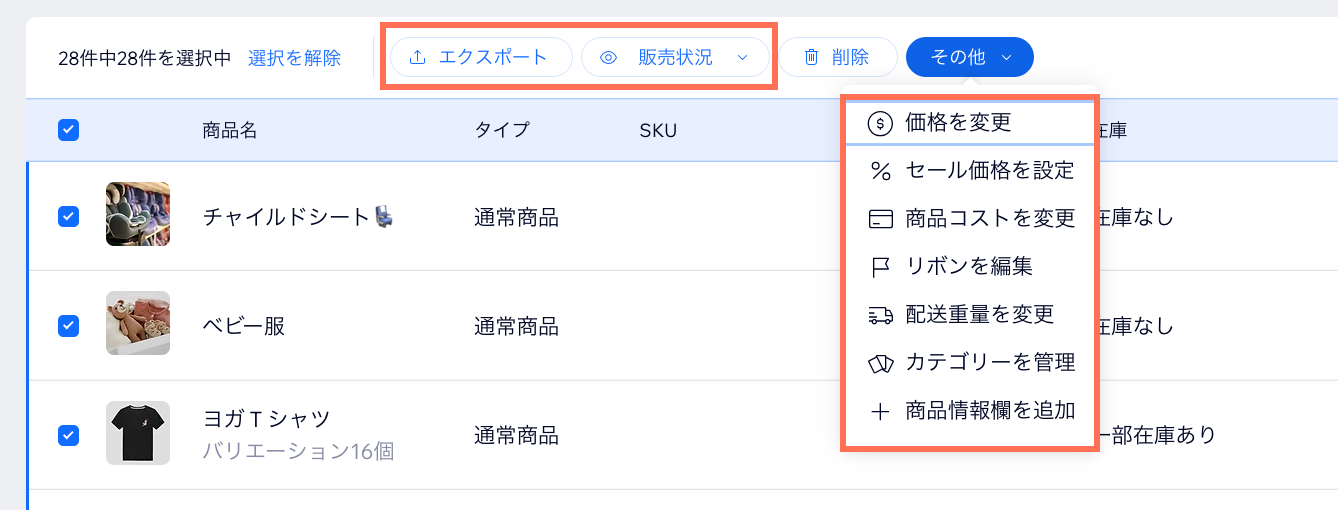
Task: Click the card icon for 商品コストを変更
Action: point(880,218)
